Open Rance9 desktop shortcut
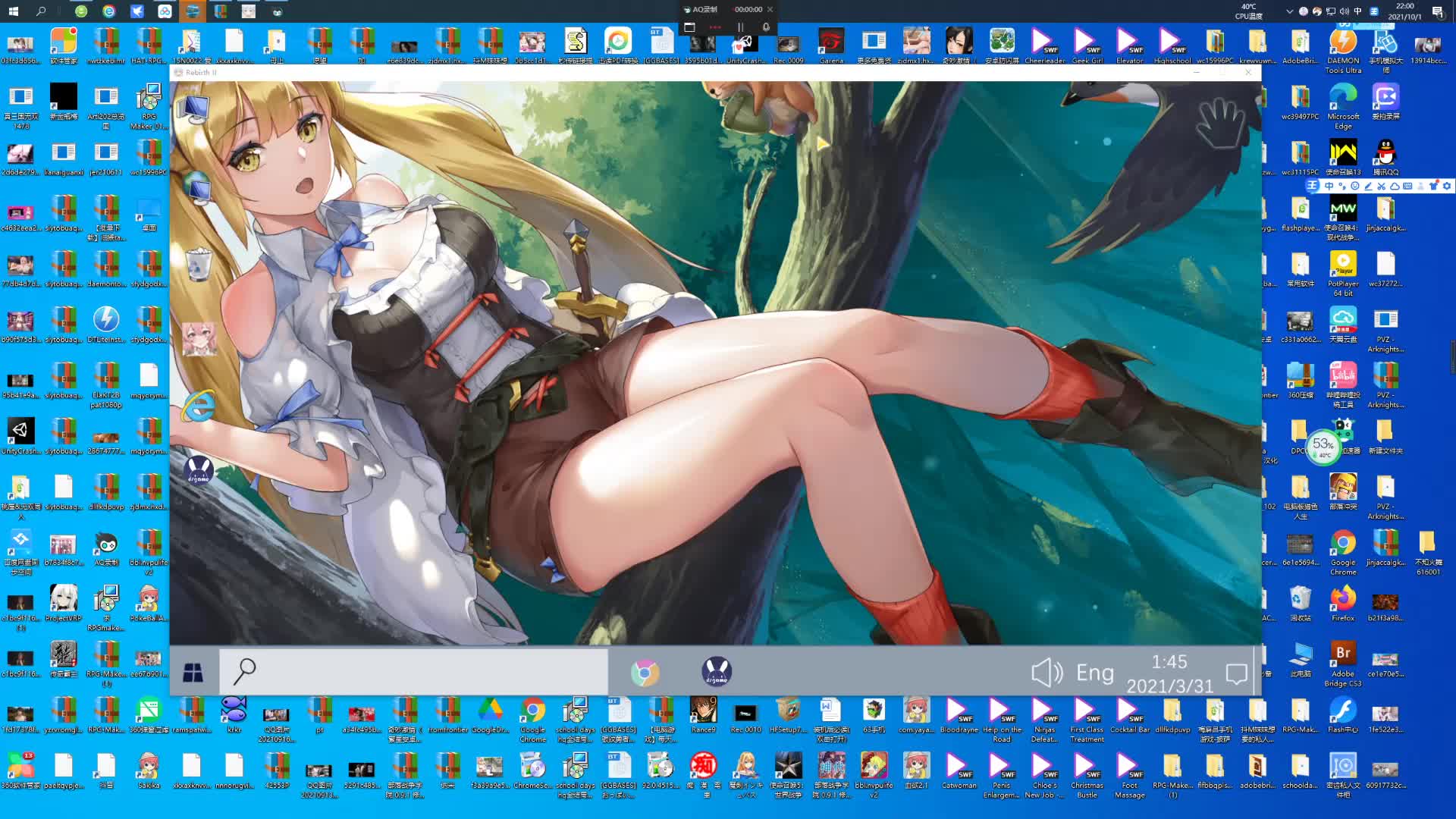Screen dimensions: 1456x819 click(703, 714)
